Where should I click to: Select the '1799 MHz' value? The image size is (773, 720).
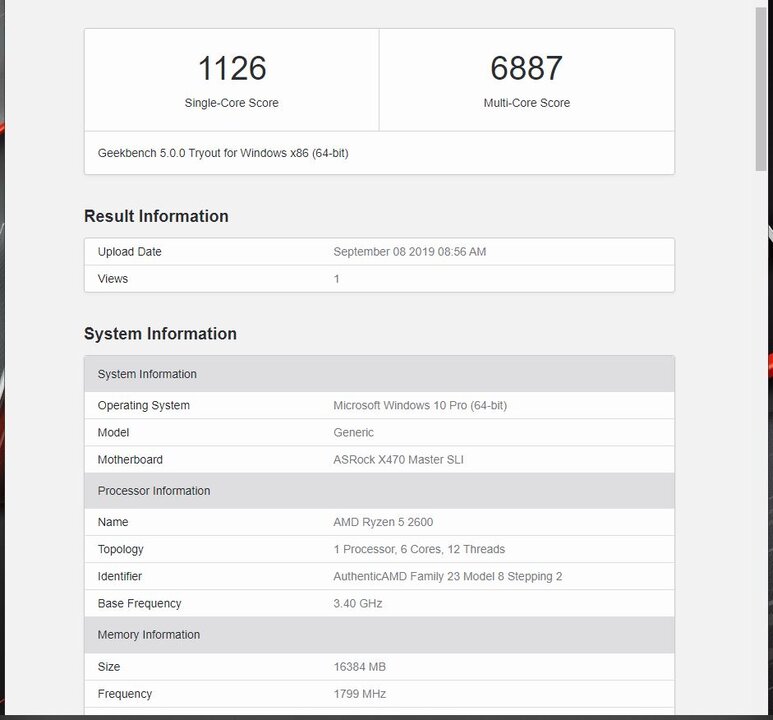click(x=359, y=694)
